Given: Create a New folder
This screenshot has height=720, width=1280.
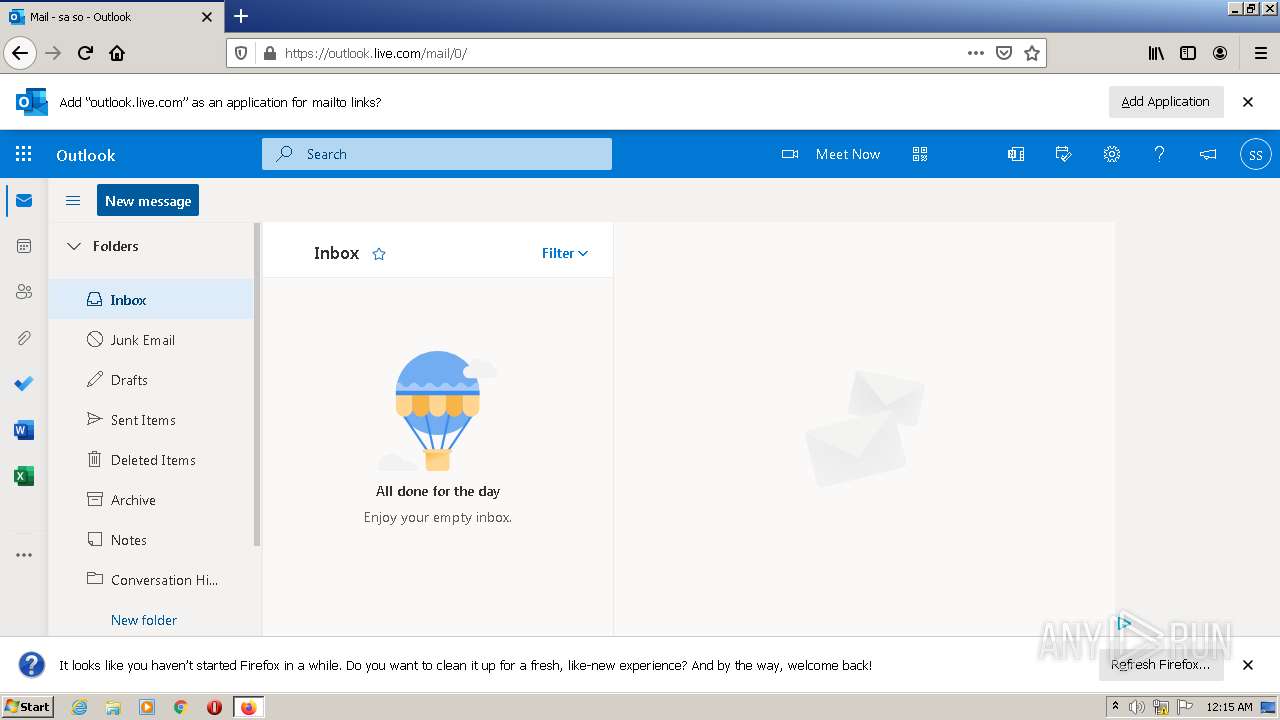Looking at the screenshot, I should point(144,620).
